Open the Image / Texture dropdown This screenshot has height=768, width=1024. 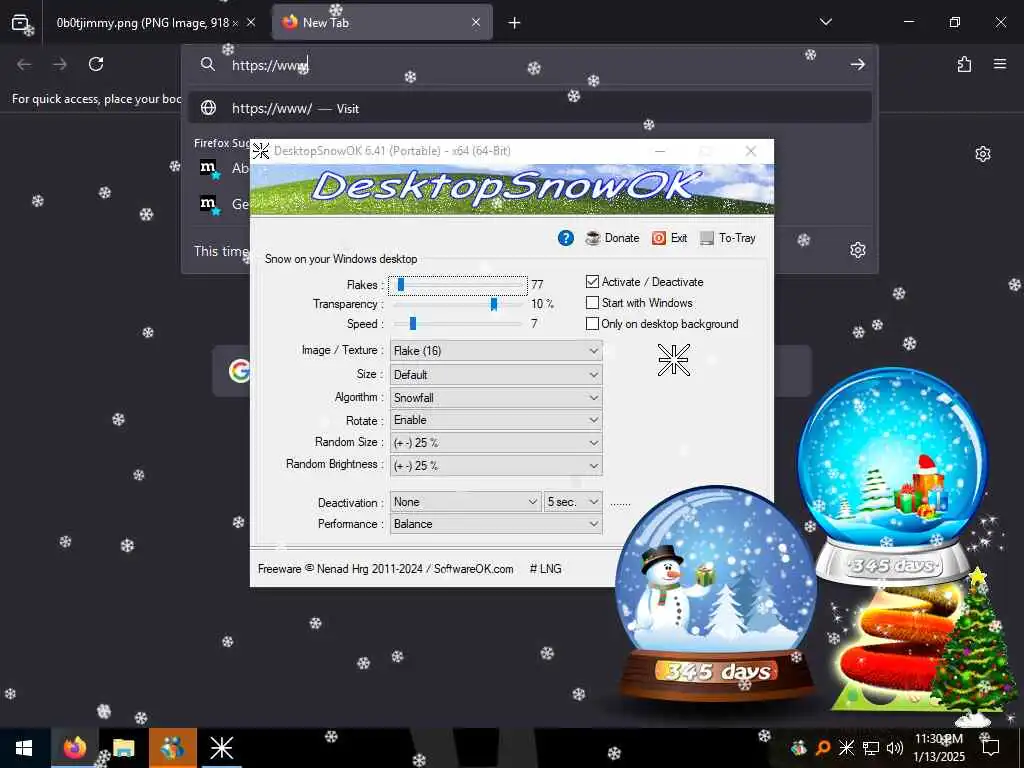(x=496, y=351)
